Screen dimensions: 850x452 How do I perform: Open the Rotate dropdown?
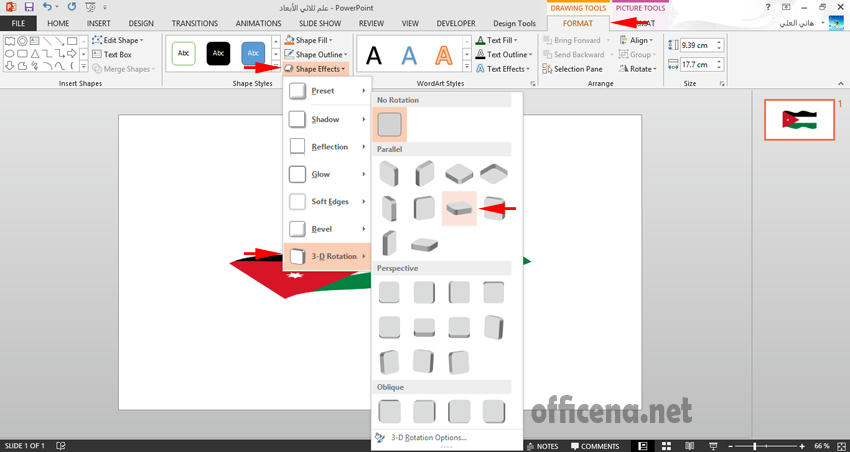pyautogui.click(x=638, y=69)
